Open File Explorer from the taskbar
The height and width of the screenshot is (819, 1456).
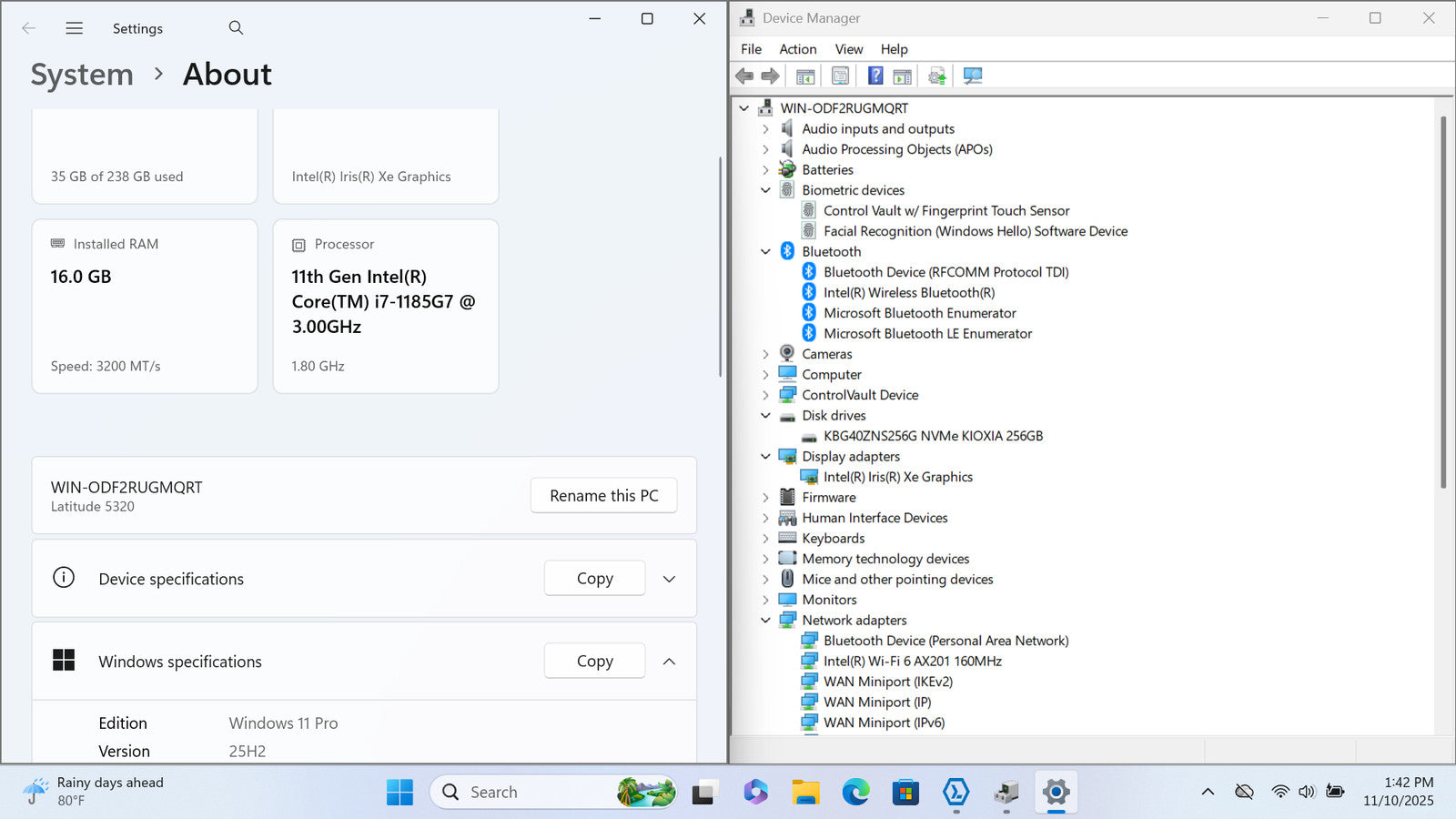(x=805, y=793)
